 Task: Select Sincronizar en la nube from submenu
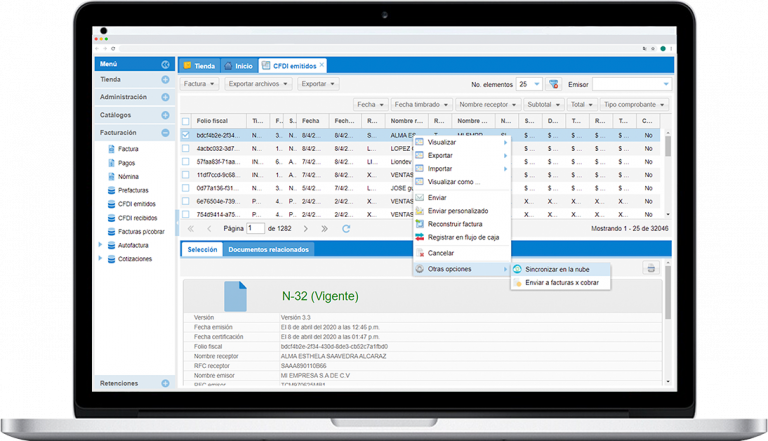tap(557, 269)
